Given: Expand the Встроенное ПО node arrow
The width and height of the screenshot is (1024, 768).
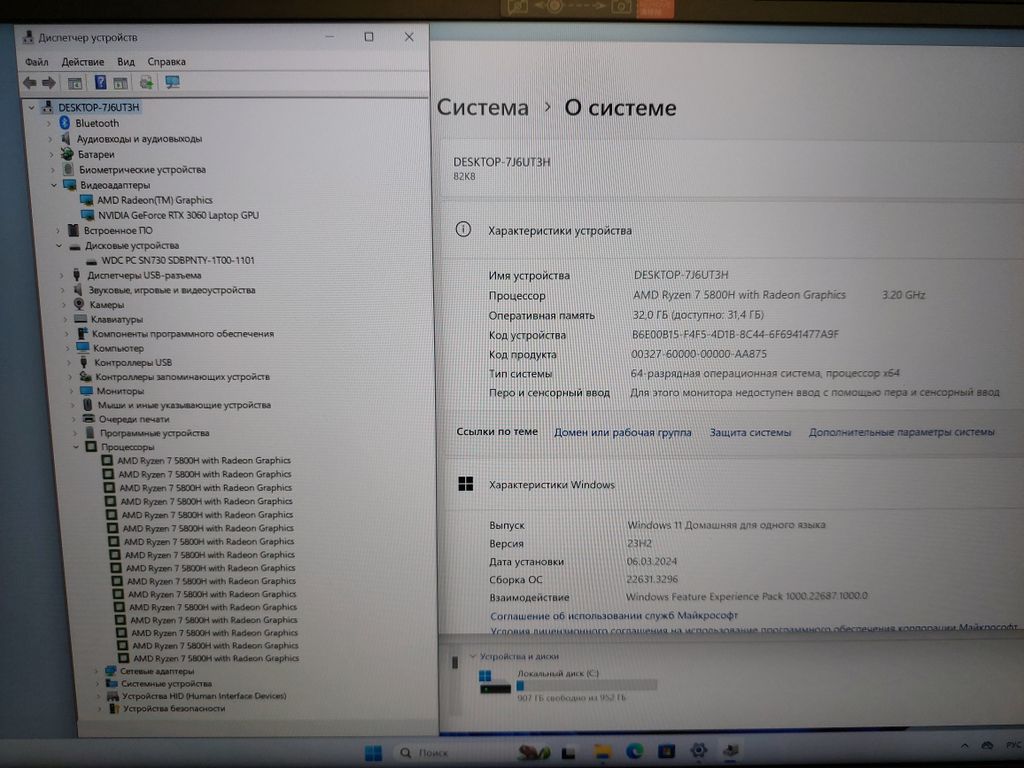Looking at the screenshot, I should pos(57,231).
